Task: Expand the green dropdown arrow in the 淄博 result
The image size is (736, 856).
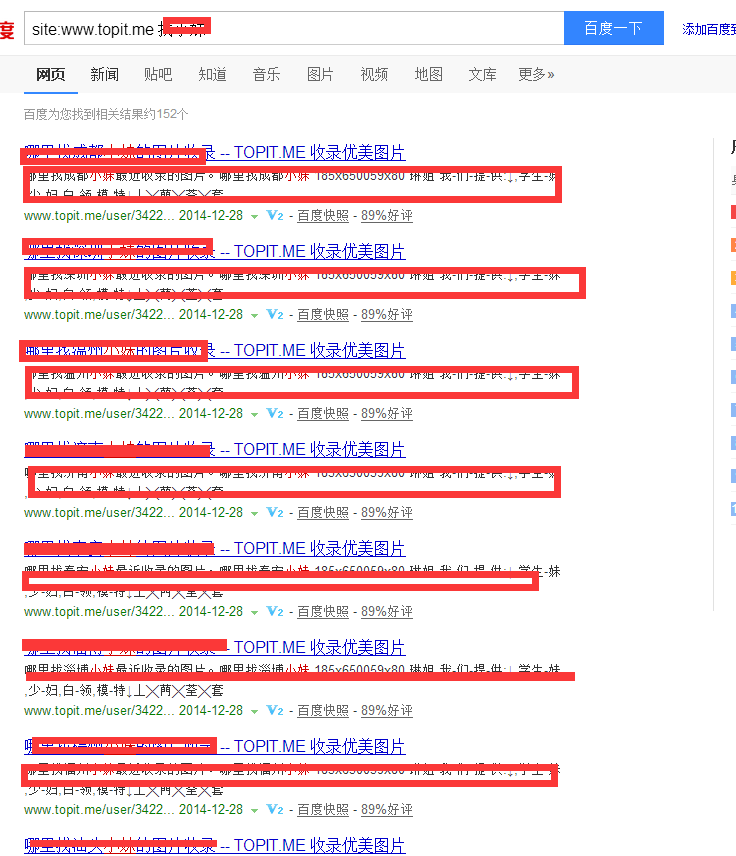Action: [x=254, y=711]
